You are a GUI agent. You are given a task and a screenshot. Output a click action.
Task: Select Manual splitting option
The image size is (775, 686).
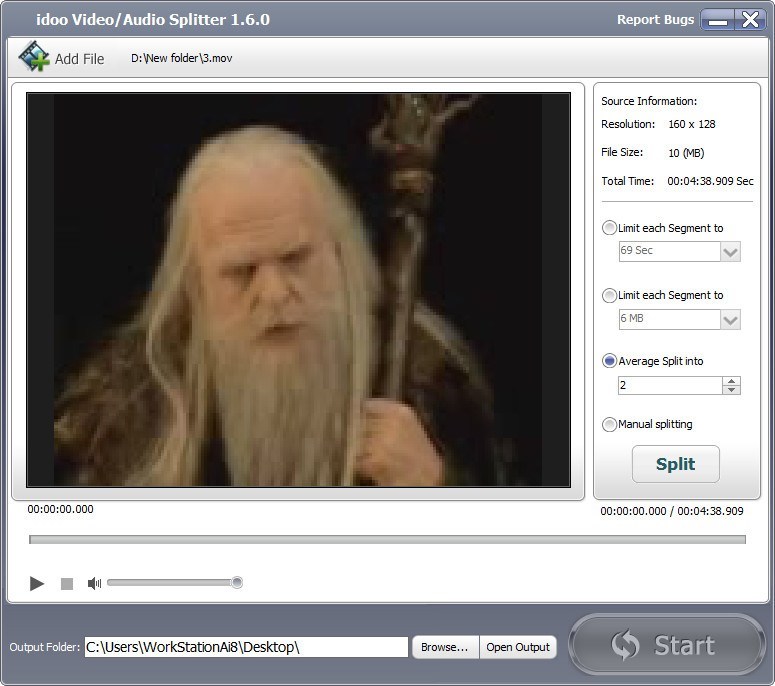click(609, 424)
